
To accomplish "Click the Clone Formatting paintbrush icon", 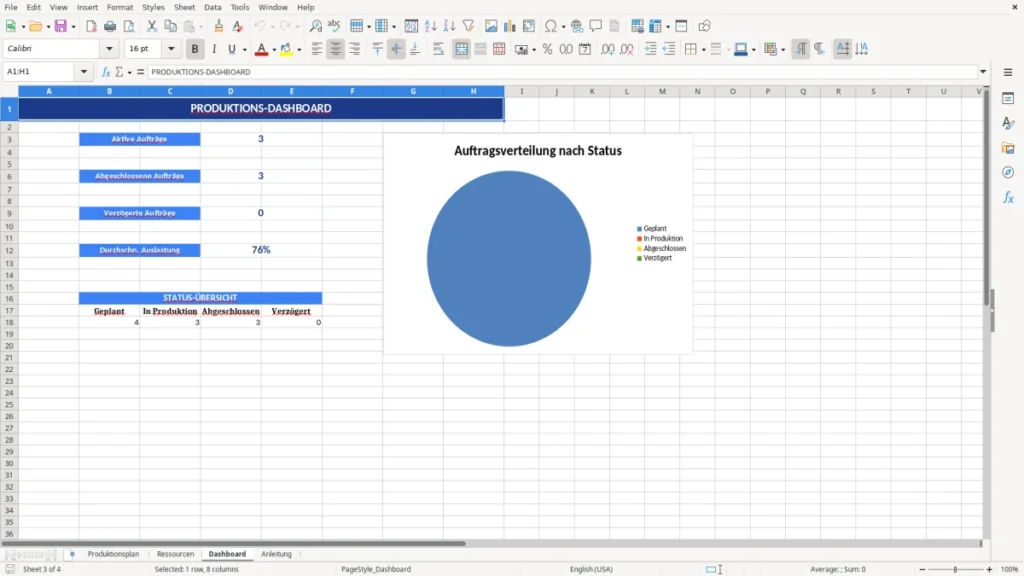I will coord(219,26).
